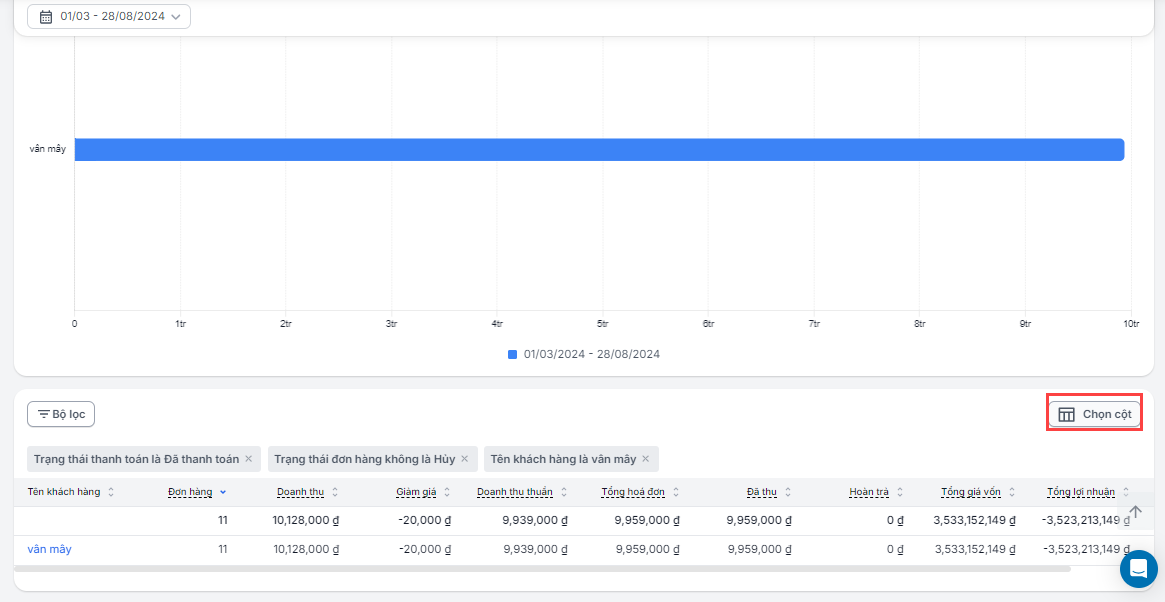Open the vân mây customer link
This screenshot has height=602, width=1165.
point(50,549)
